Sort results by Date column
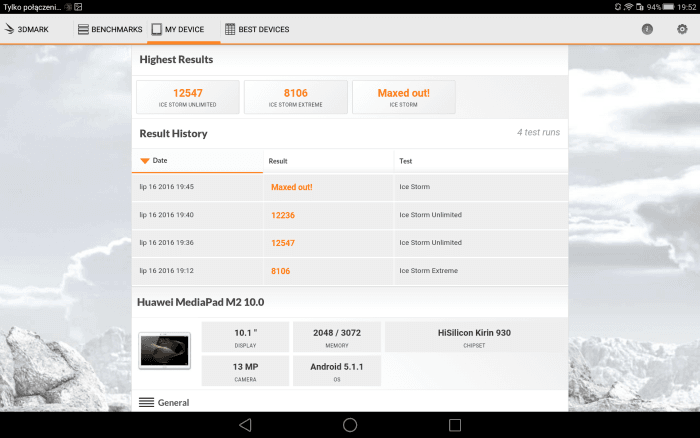 point(197,161)
